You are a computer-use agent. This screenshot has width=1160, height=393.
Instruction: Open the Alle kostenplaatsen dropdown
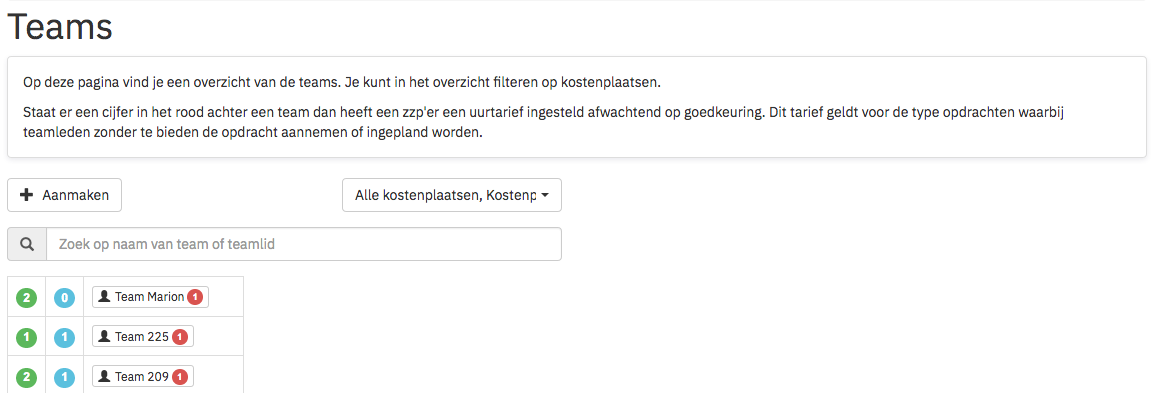point(452,195)
